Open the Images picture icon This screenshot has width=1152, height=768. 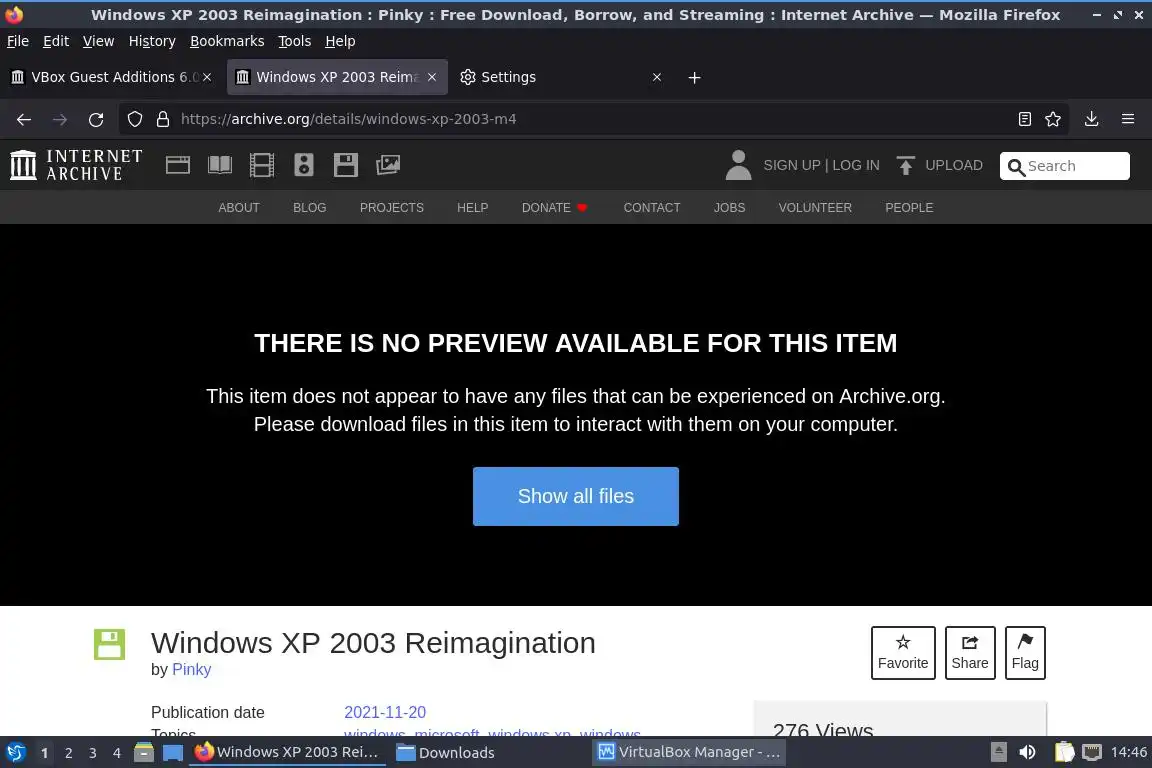point(388,165)
